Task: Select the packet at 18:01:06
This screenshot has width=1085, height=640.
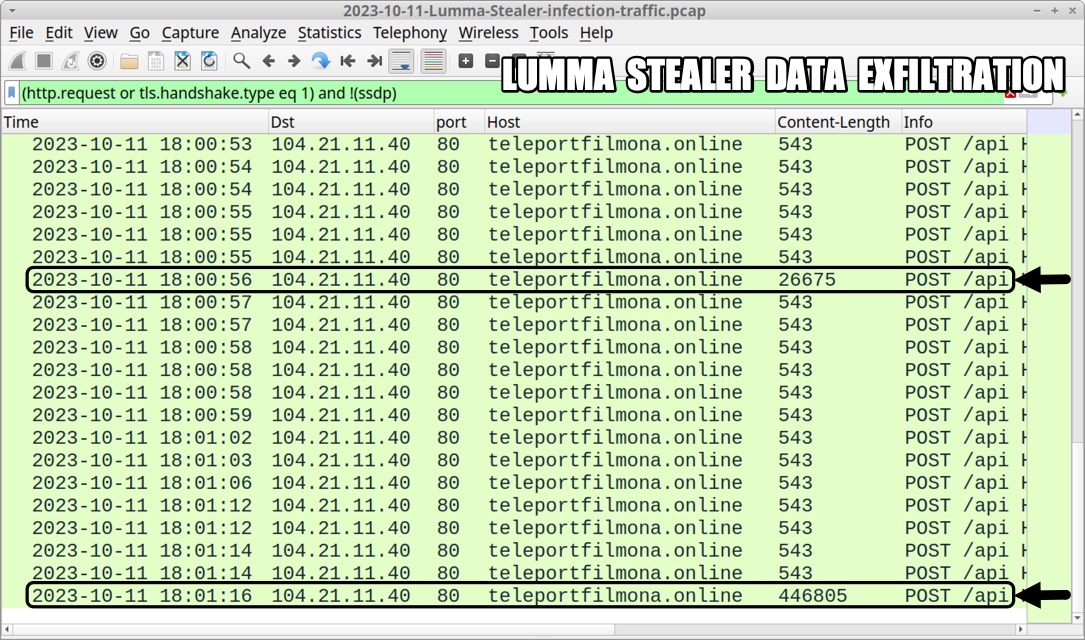Action: pyautogui.click(x=514, y=483)
